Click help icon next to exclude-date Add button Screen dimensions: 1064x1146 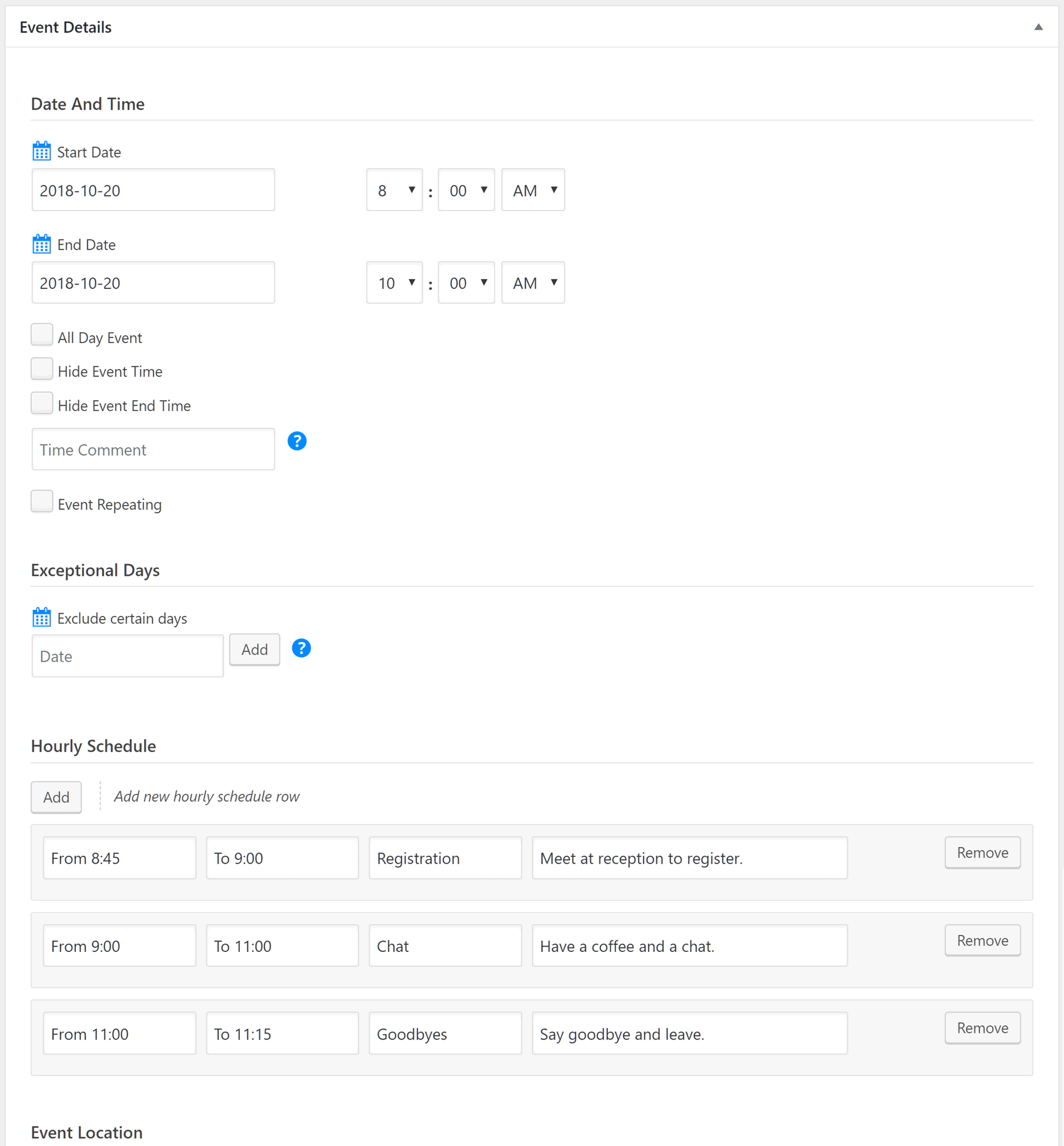[x=301, y=648]
